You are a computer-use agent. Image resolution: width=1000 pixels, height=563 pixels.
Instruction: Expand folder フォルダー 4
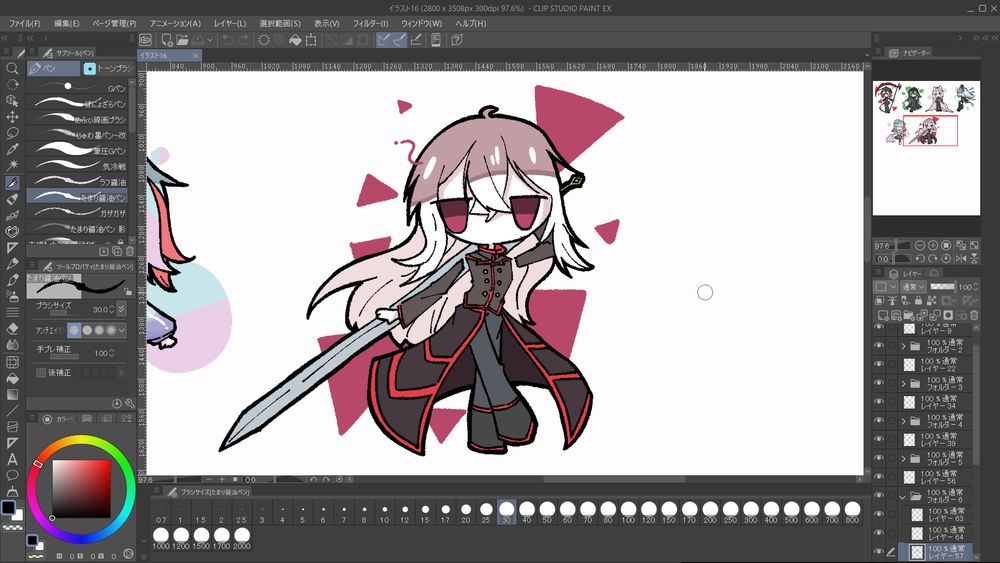click(903, 421)
